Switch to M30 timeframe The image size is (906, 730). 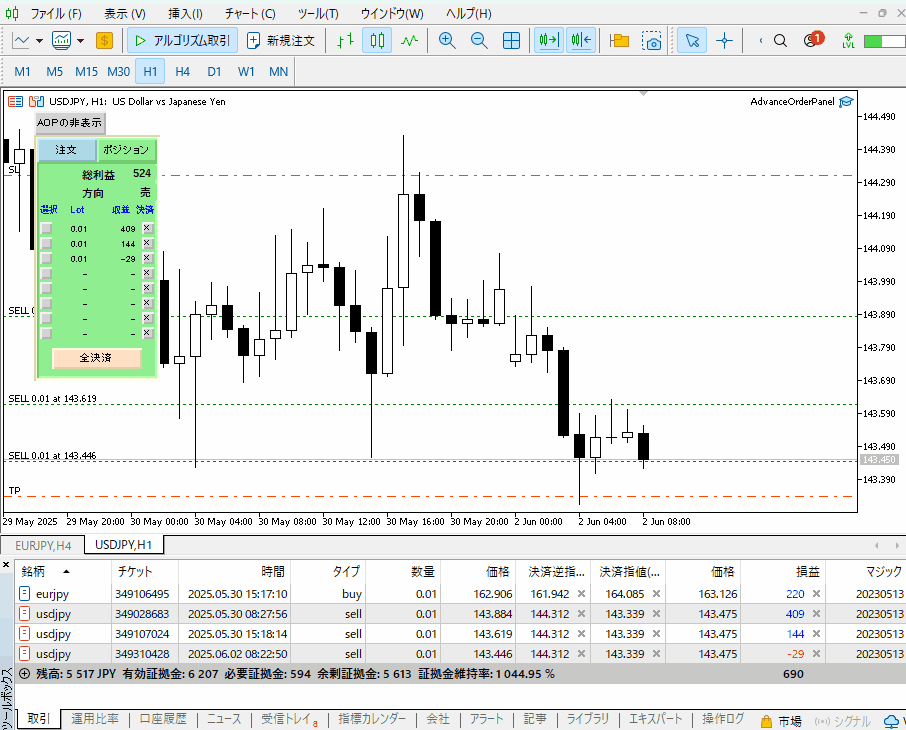118,72
